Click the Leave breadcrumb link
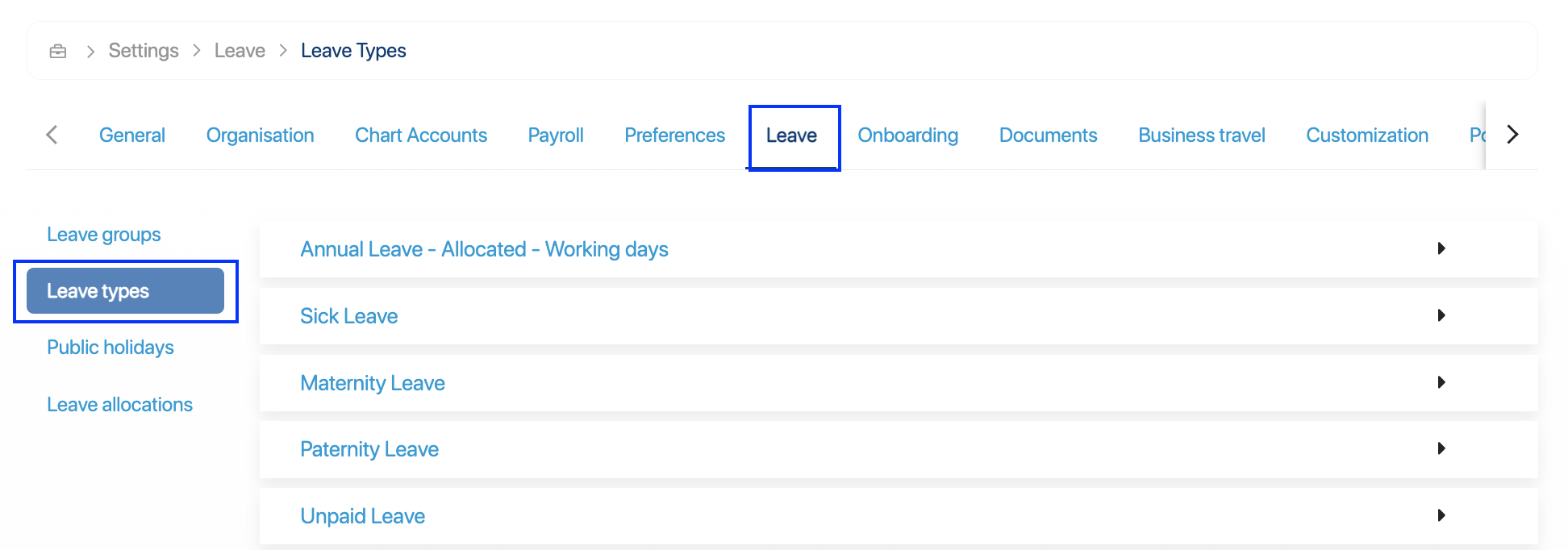 240,51
